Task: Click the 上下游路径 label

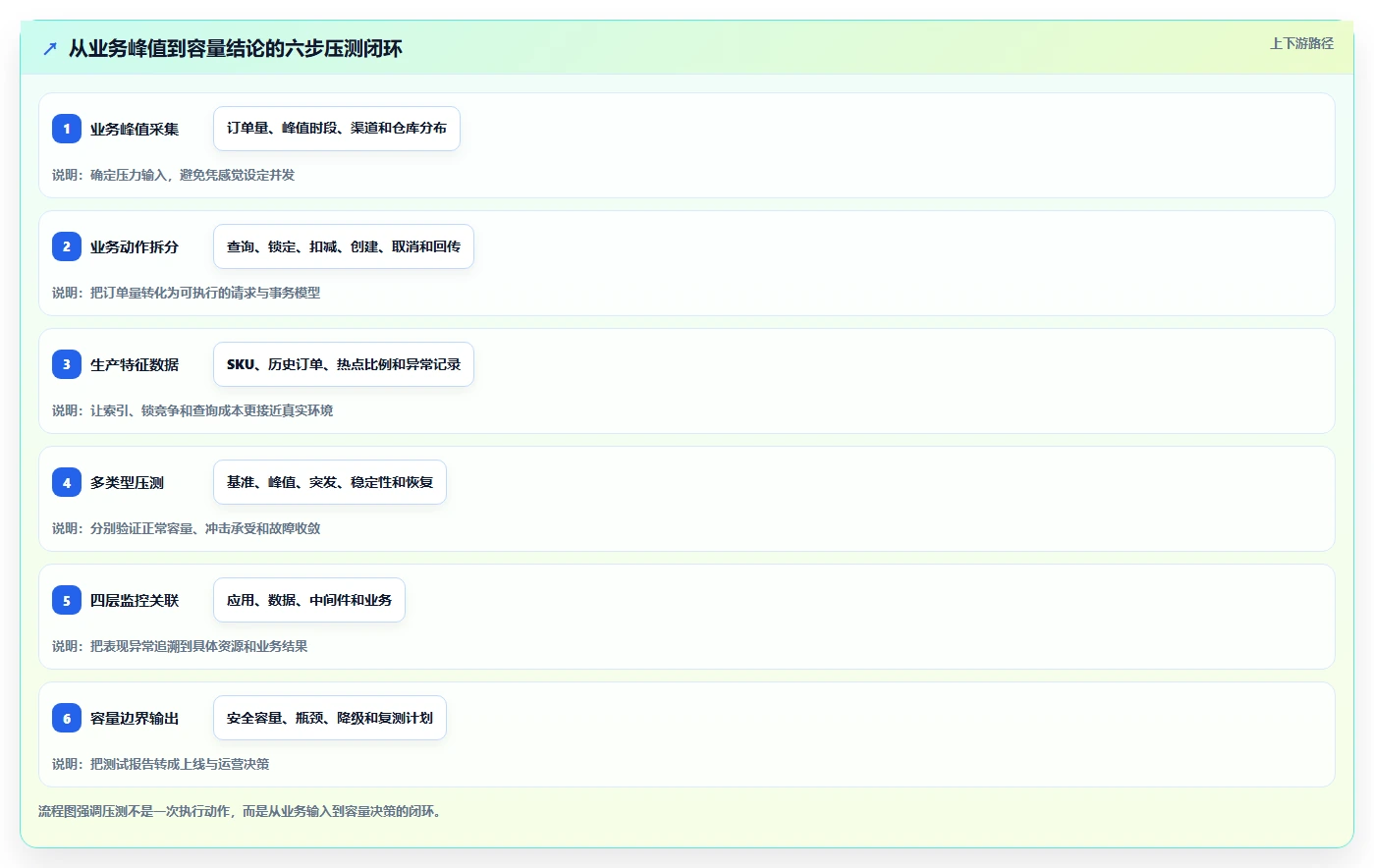Action: (x=1301, y=43)
